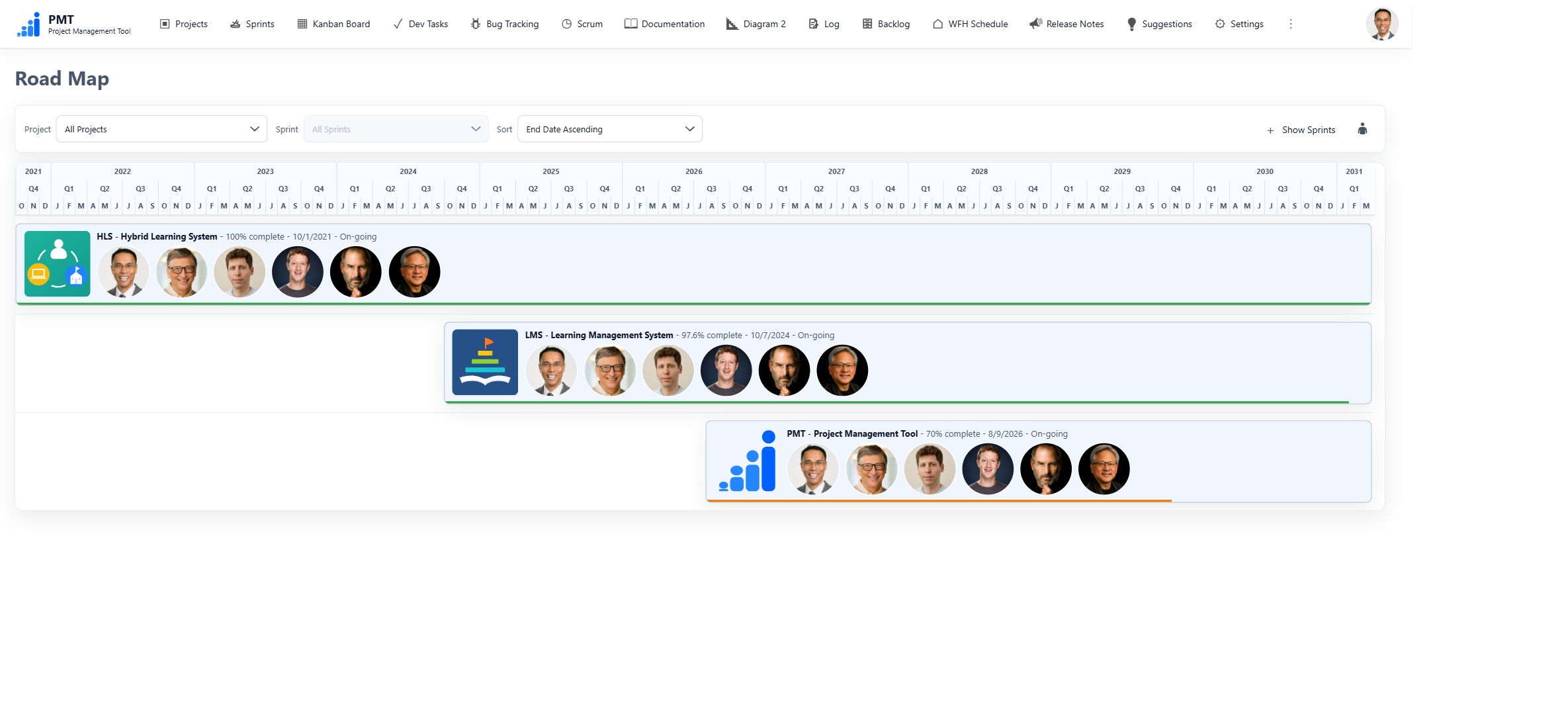Viewport: 1568px width, 726px height.
Task: Open Settings from the gear item
Action: (1239, 24)
